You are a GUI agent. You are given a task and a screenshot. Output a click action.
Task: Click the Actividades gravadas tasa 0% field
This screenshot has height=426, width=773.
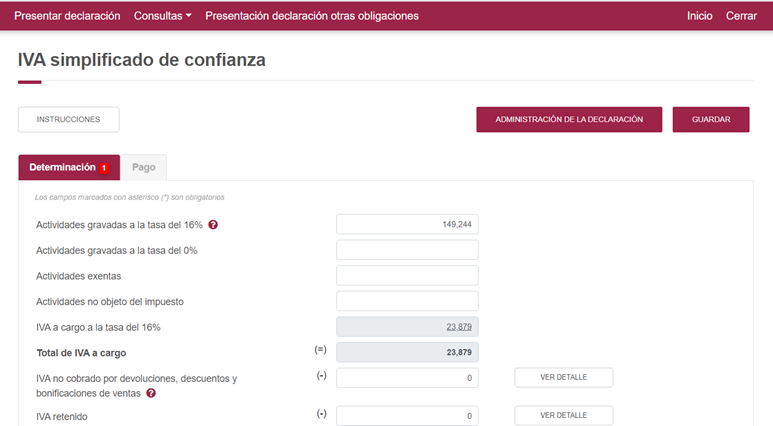pyautogui.click(x=407, y=250)
